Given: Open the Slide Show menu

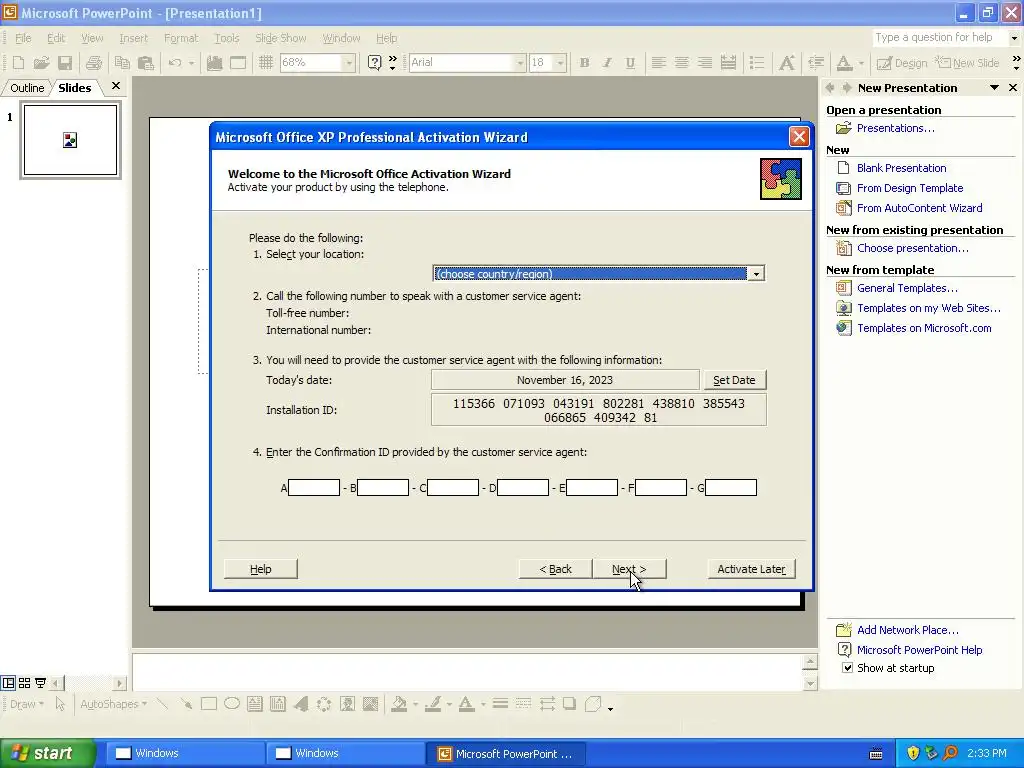Looking at the screenshot, I should [280, 38].
